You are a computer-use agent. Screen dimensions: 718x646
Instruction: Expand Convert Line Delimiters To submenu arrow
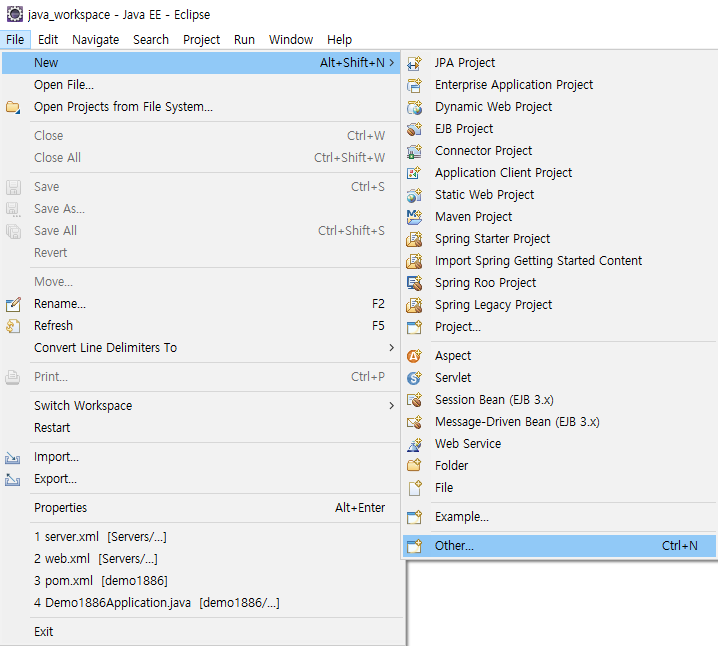392,348
